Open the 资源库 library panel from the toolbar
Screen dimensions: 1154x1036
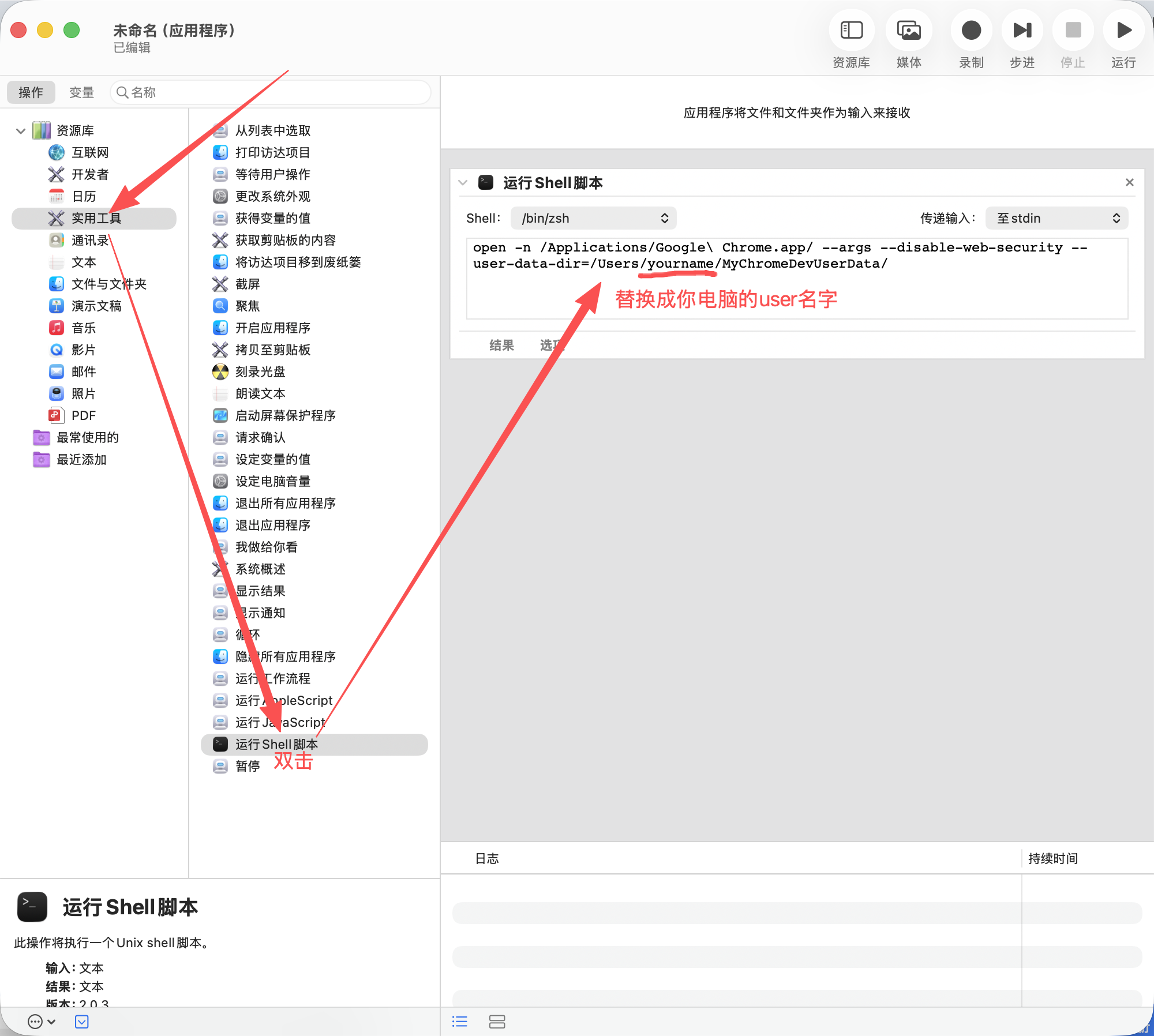[851, 29]
